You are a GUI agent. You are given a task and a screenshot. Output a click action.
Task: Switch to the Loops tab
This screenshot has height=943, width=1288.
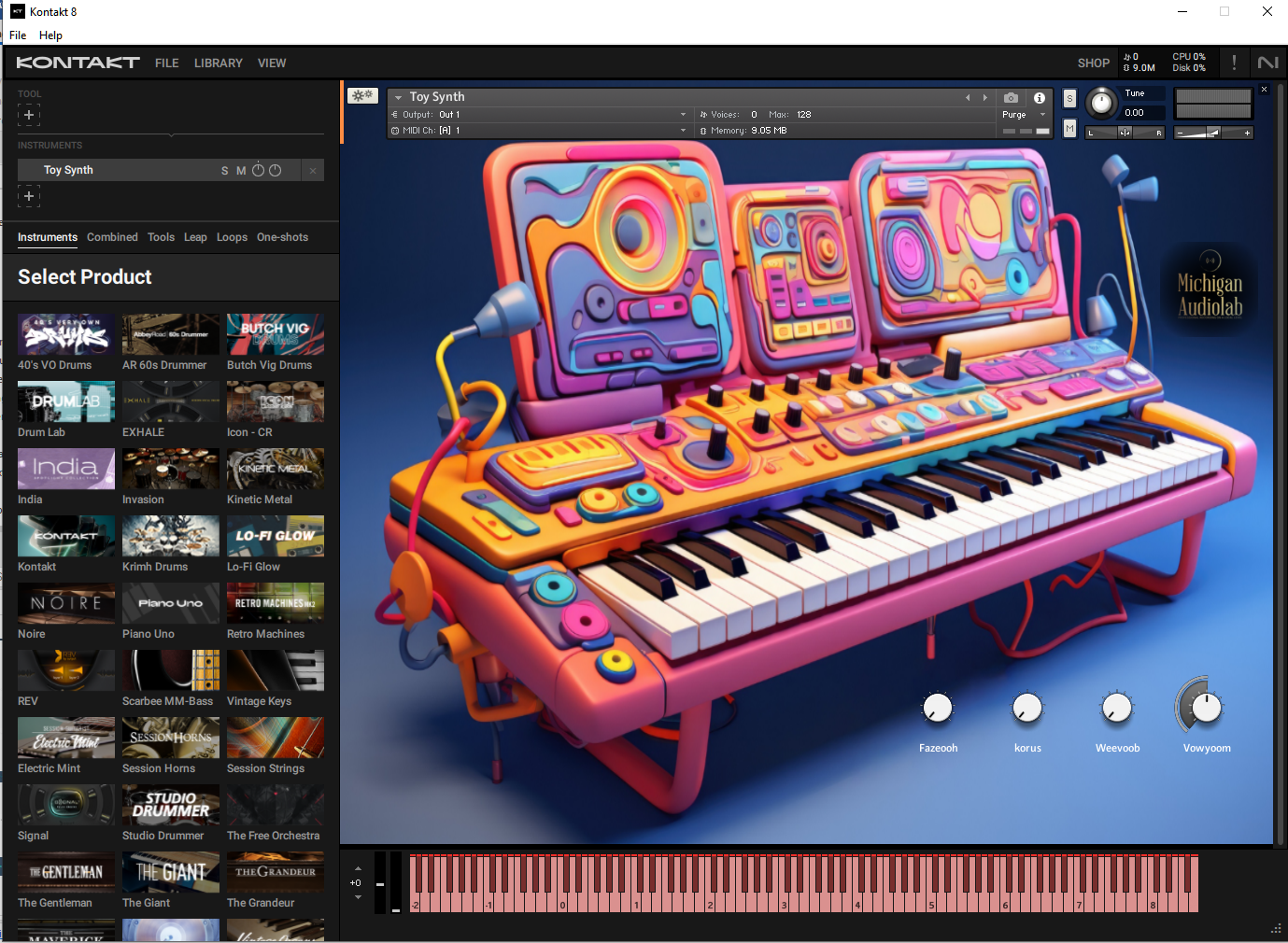[232, 237]
